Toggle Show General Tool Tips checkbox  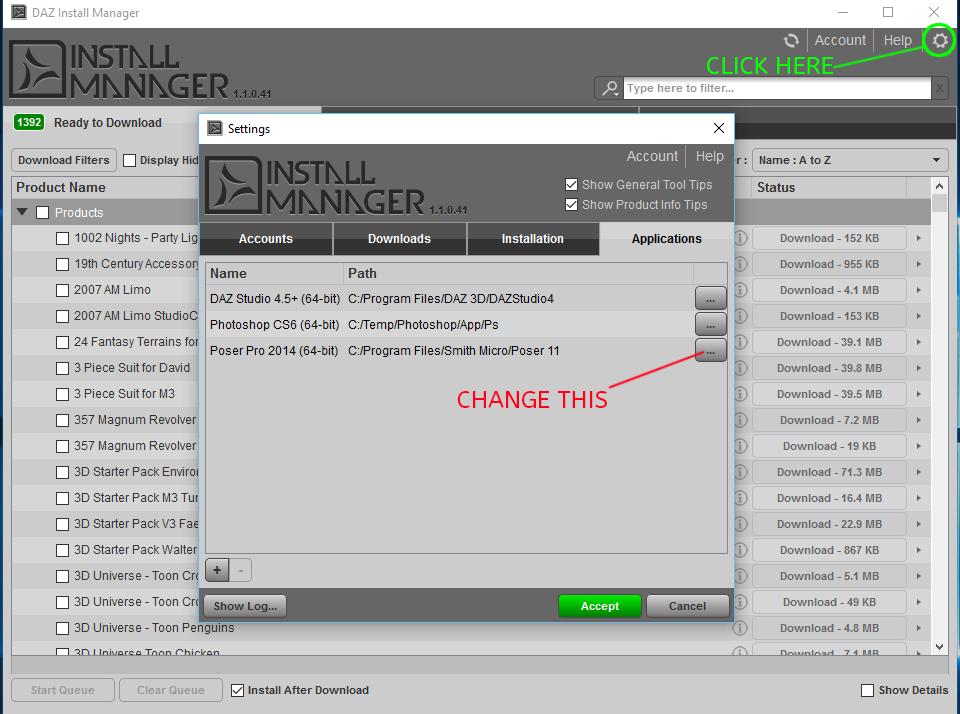coord(571,184)
